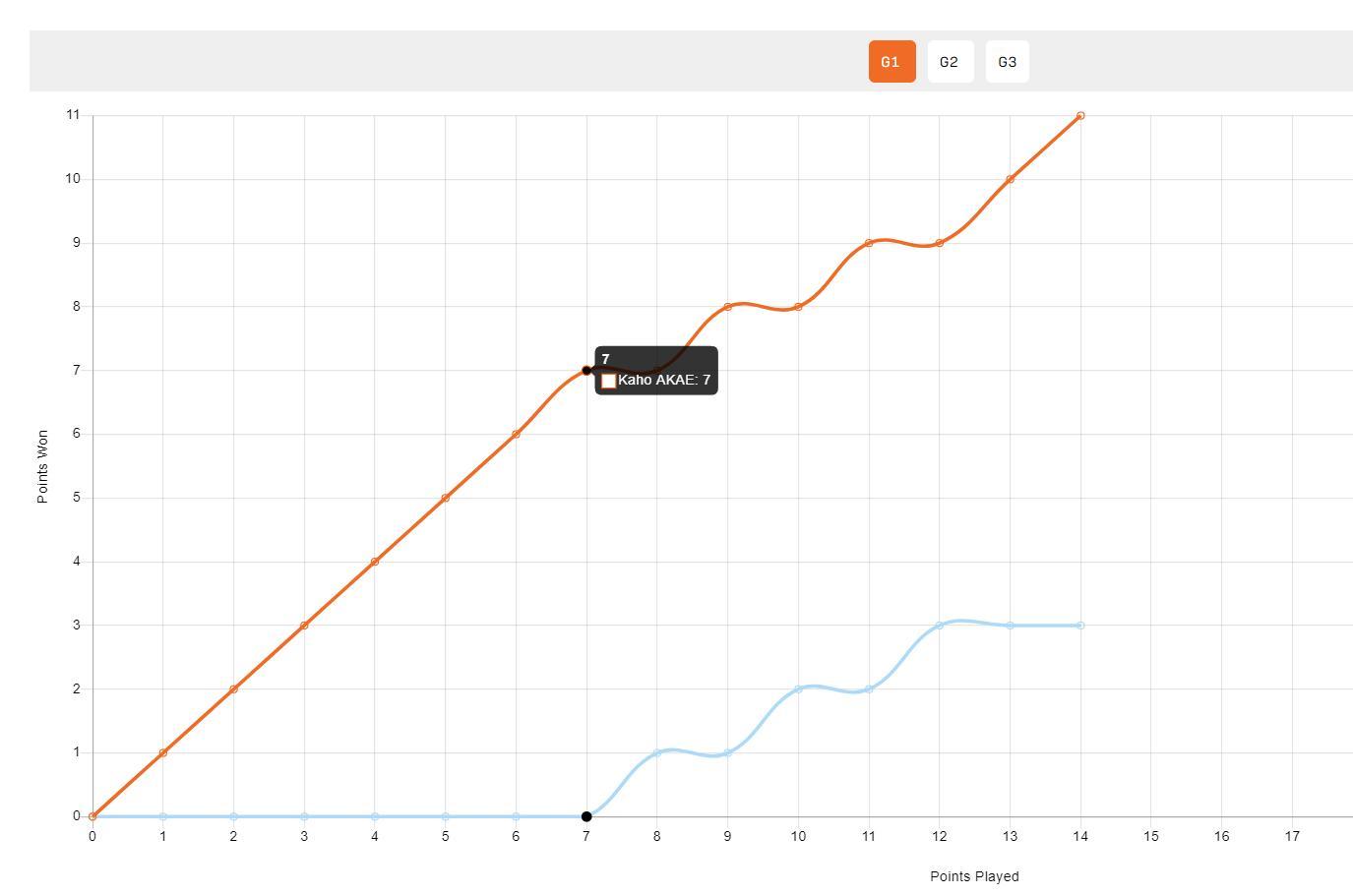This screenshot has height=896, width=1353.
Task: Click the 'Kaho AKAE: 7' tooltip text
Action: (x=664, y=380)
